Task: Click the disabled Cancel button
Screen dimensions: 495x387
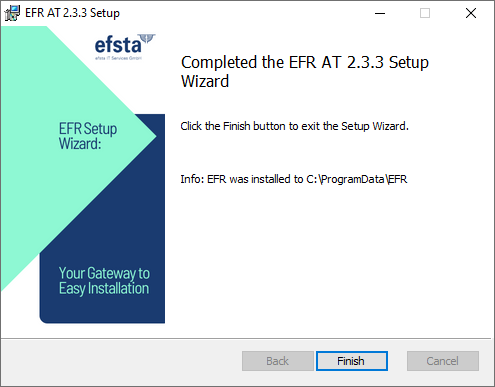Action: [x=443, y=361]
